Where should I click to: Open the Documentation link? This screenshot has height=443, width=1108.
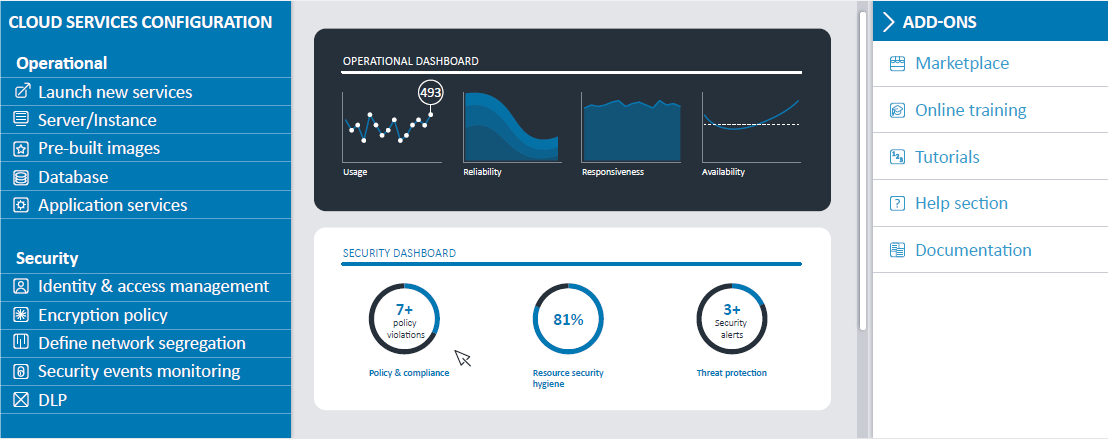tap(973, 250)
